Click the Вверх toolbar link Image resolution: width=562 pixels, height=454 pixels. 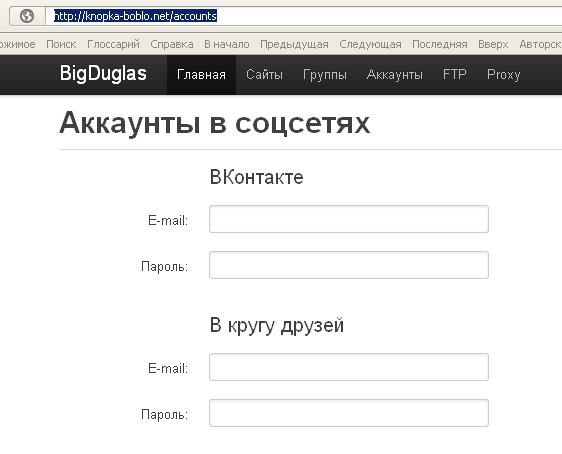[x=493, y=44]
